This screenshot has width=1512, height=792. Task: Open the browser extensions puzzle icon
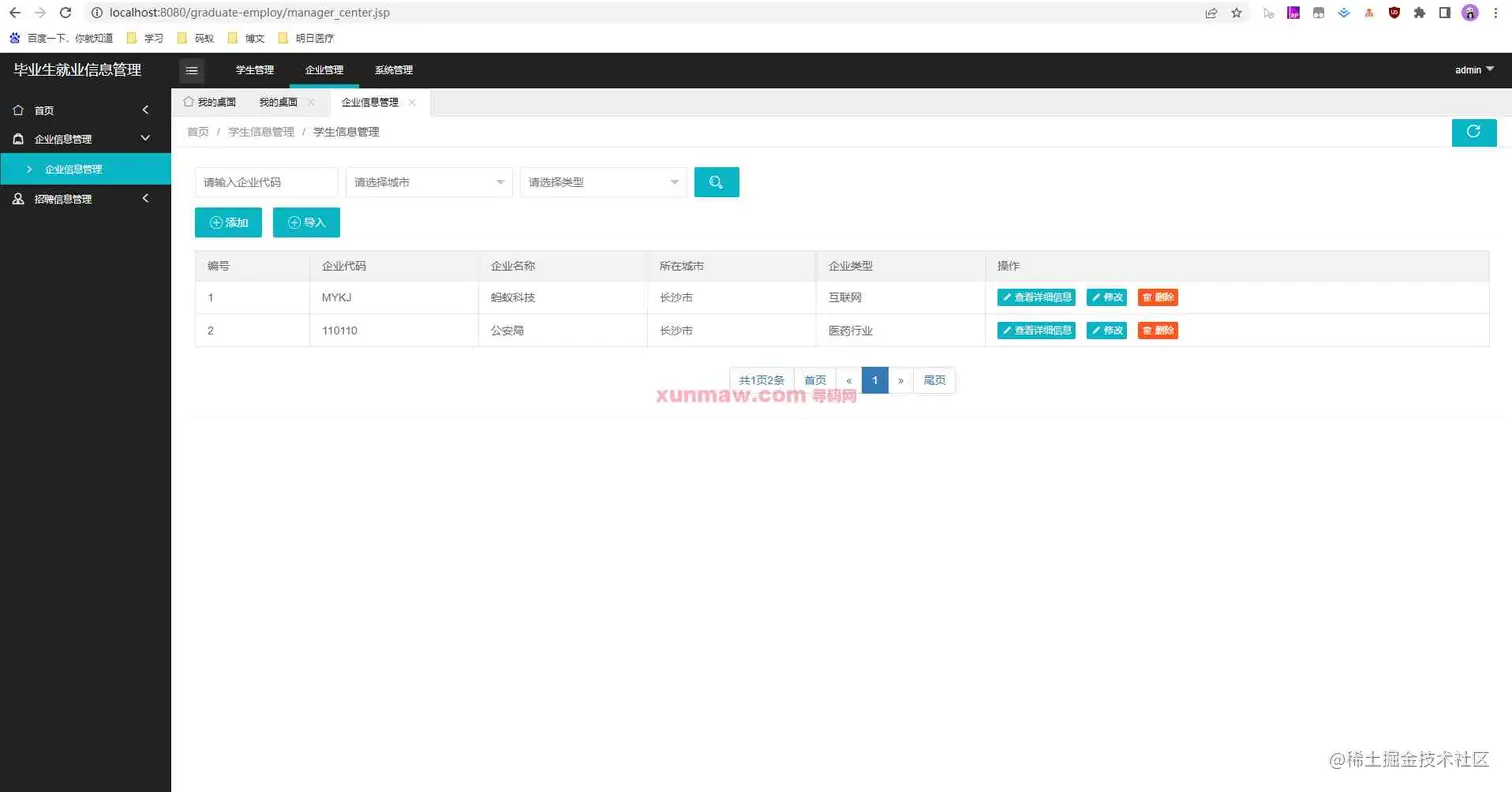click(x=1419, y=13)
